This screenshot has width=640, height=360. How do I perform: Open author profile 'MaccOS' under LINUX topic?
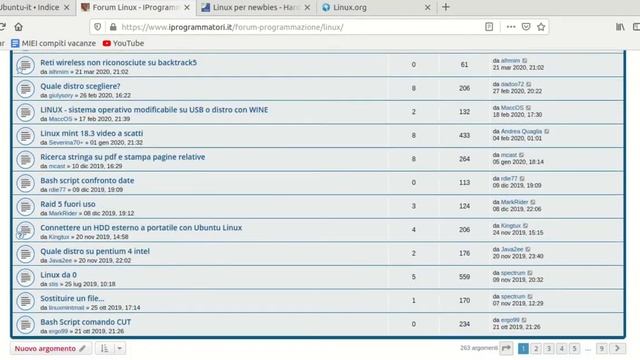(60, 119)
